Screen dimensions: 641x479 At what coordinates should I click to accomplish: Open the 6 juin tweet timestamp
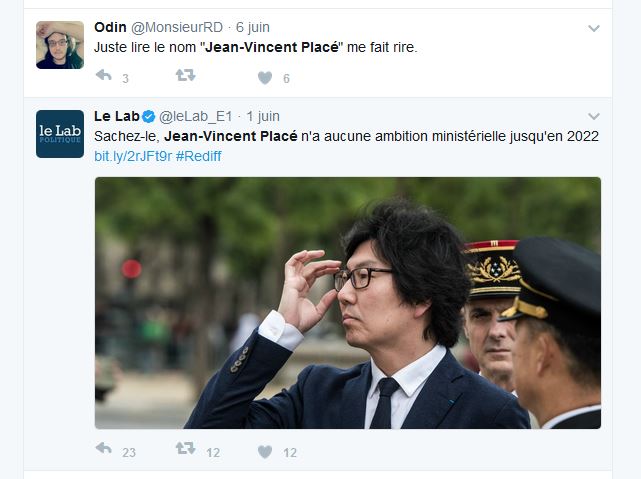point(253,27)
